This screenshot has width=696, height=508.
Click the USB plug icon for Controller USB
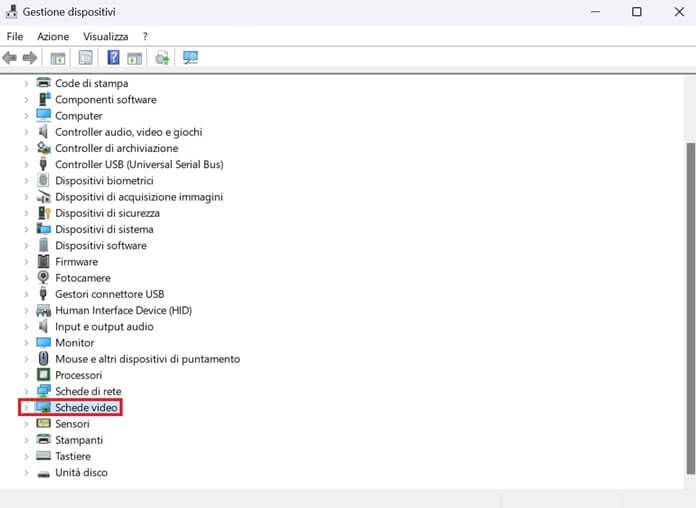[x=43, y=164]
